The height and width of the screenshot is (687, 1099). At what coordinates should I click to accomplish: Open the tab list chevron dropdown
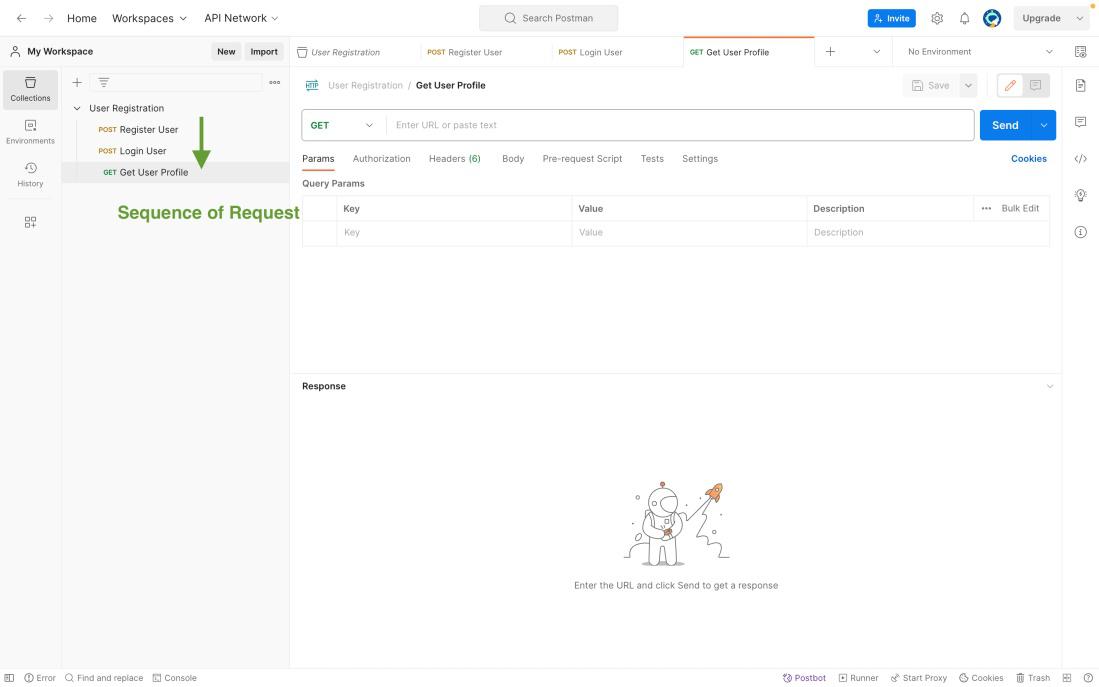(x=876, y=52)
